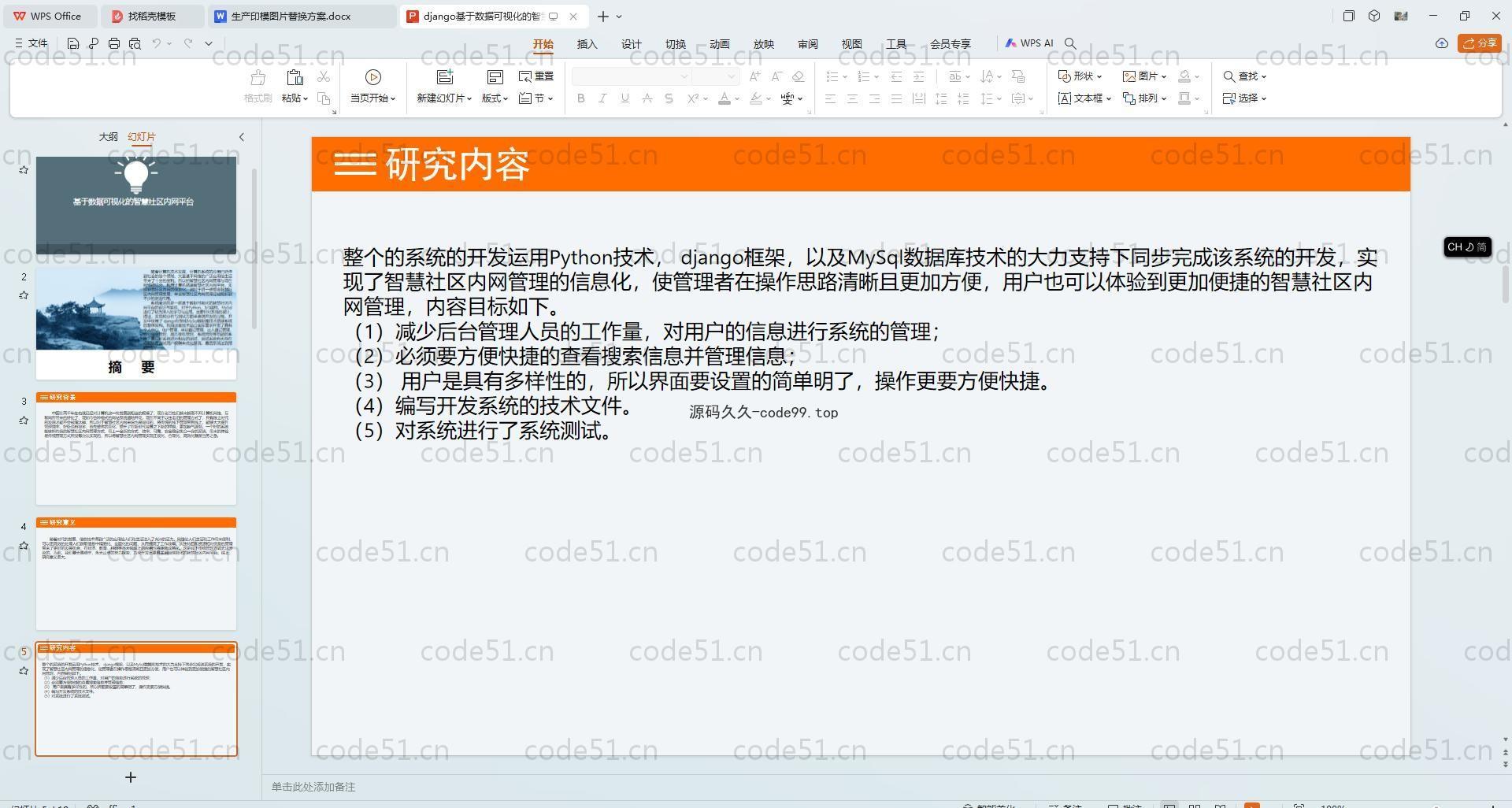Toggle Justify alignment
The image size is (1512, 808).
pyautogui.click(x=896, y=98)
